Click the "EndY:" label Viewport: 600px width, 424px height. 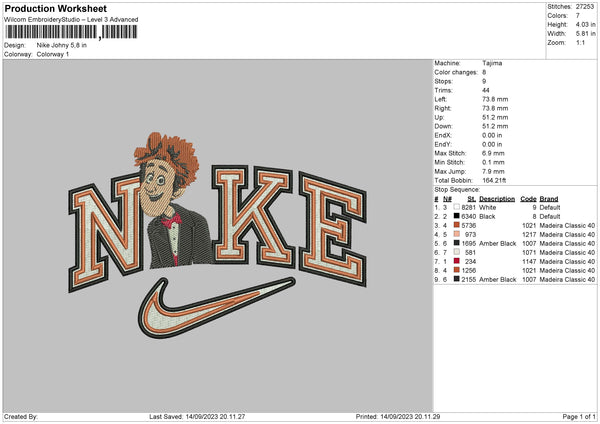443,144
